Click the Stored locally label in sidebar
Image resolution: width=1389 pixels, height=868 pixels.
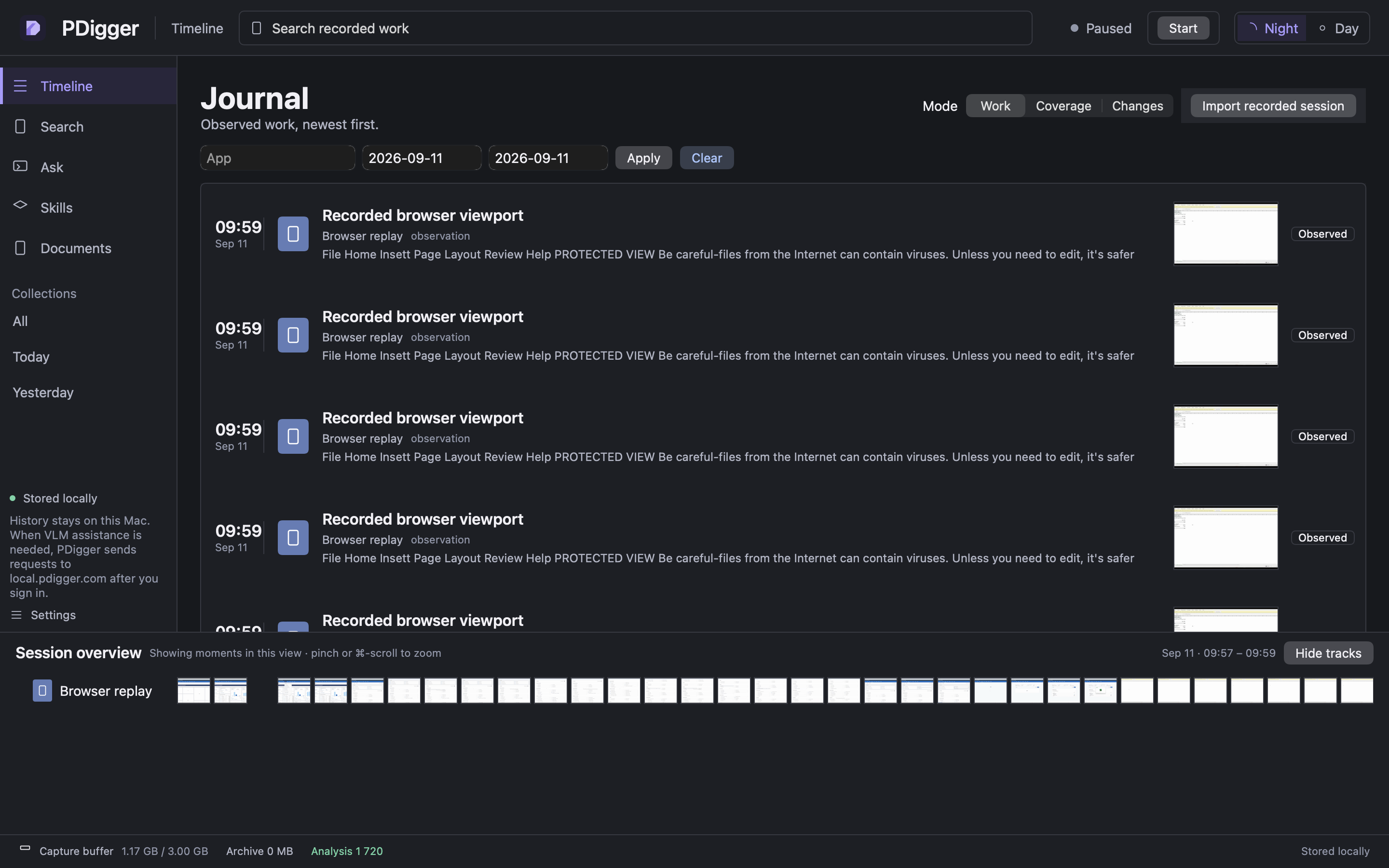click(x=60, y=498)
